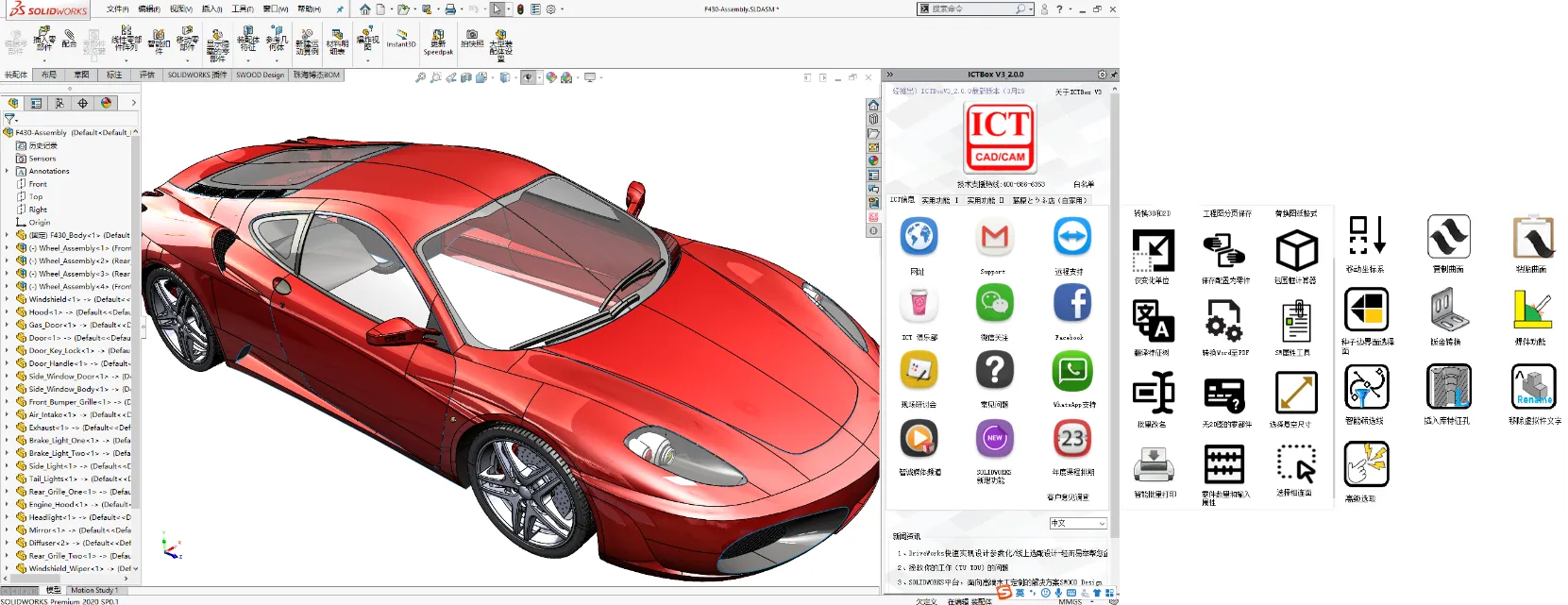
Task: Switch to Motion Study 1 tab
Action: [94, 590]
